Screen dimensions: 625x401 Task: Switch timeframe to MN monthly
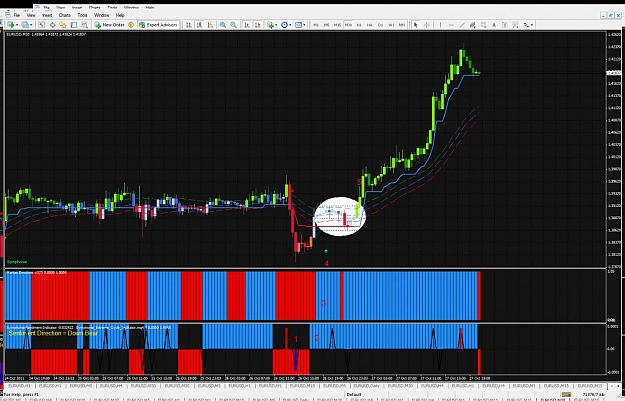tap(402, 25)
